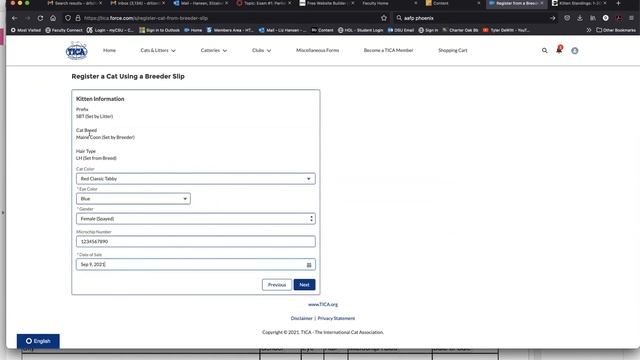Open the Firefox hamburger menu
The image size is (640, 360).
(x=631, y=18)
